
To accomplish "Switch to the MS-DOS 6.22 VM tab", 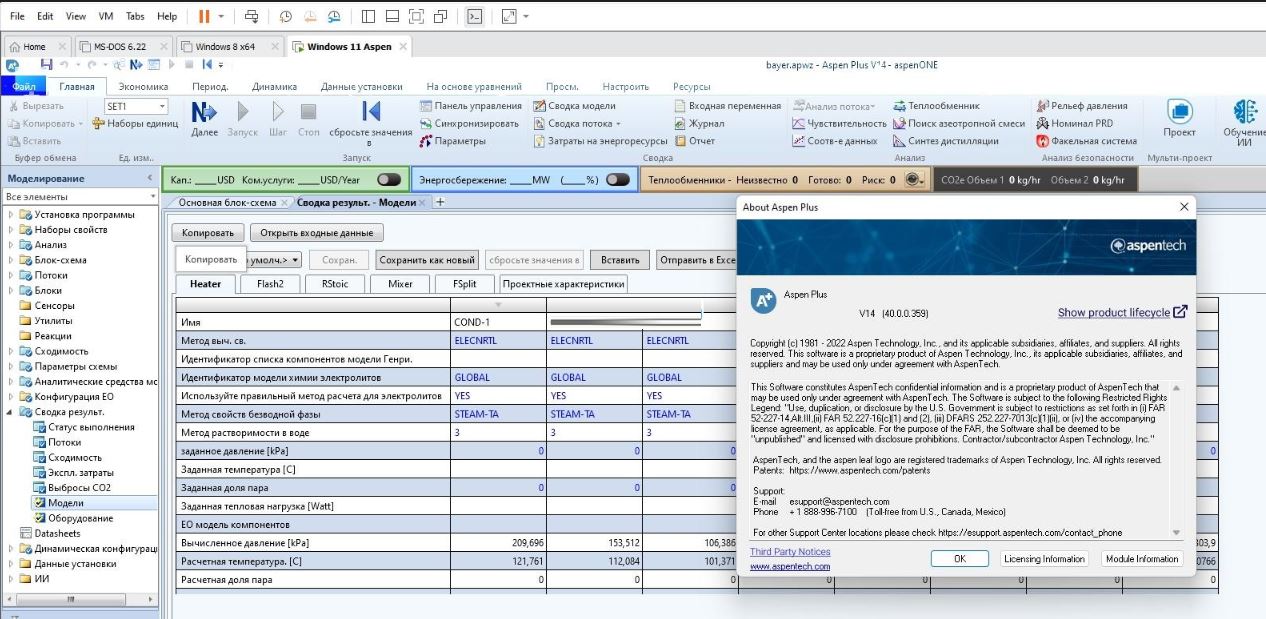I will pos(118,47).
